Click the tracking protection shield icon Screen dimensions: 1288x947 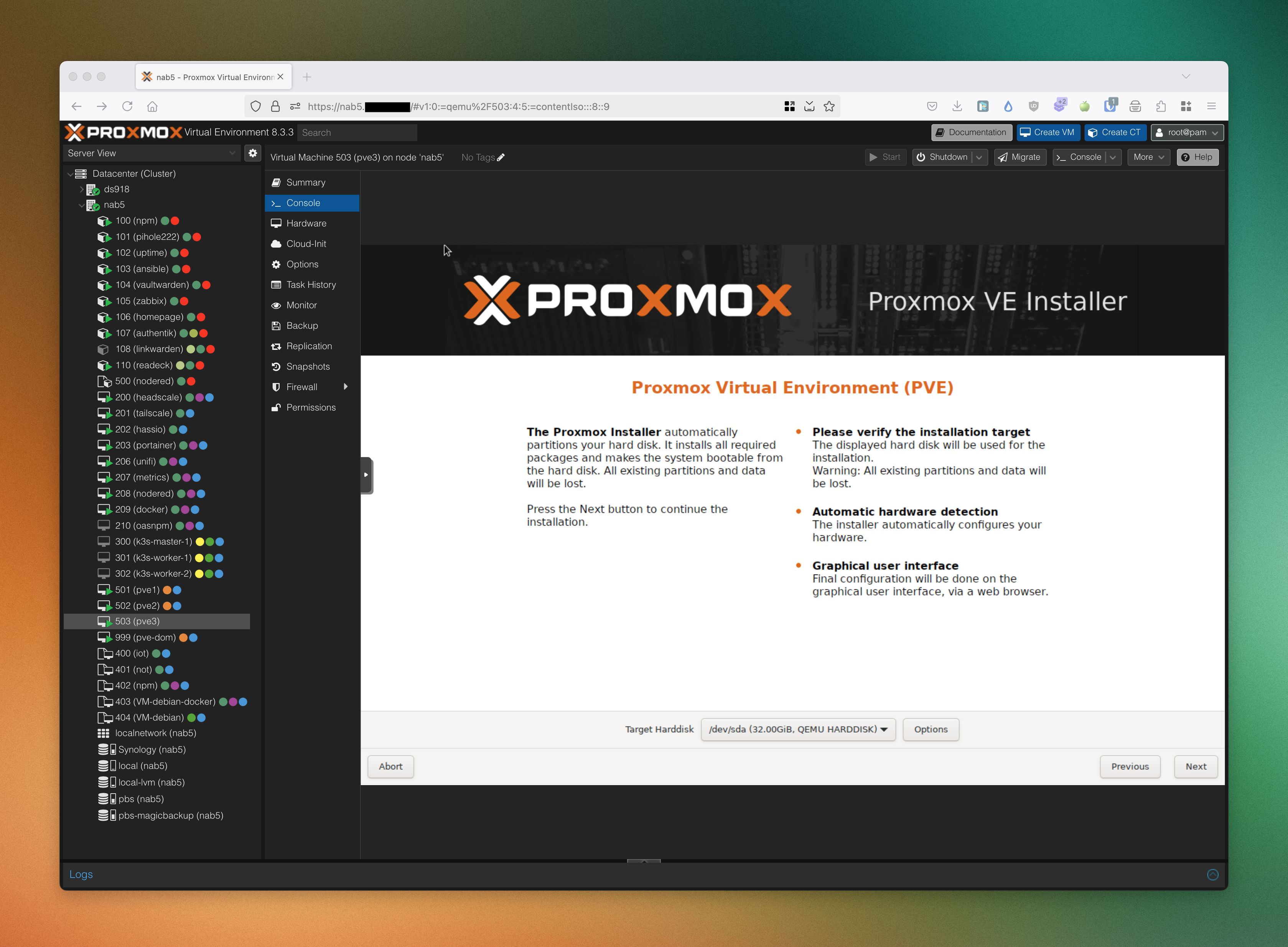tap(256, 106)
